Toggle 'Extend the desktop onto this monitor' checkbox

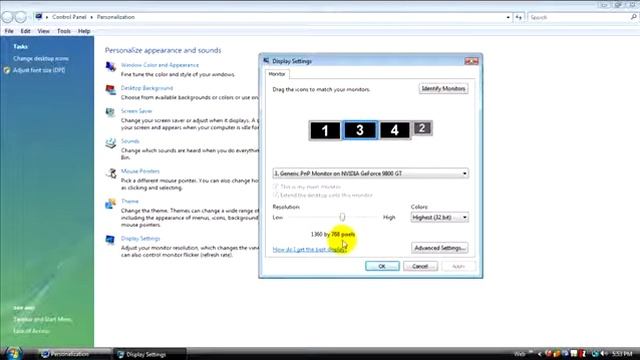click(276, 195)
